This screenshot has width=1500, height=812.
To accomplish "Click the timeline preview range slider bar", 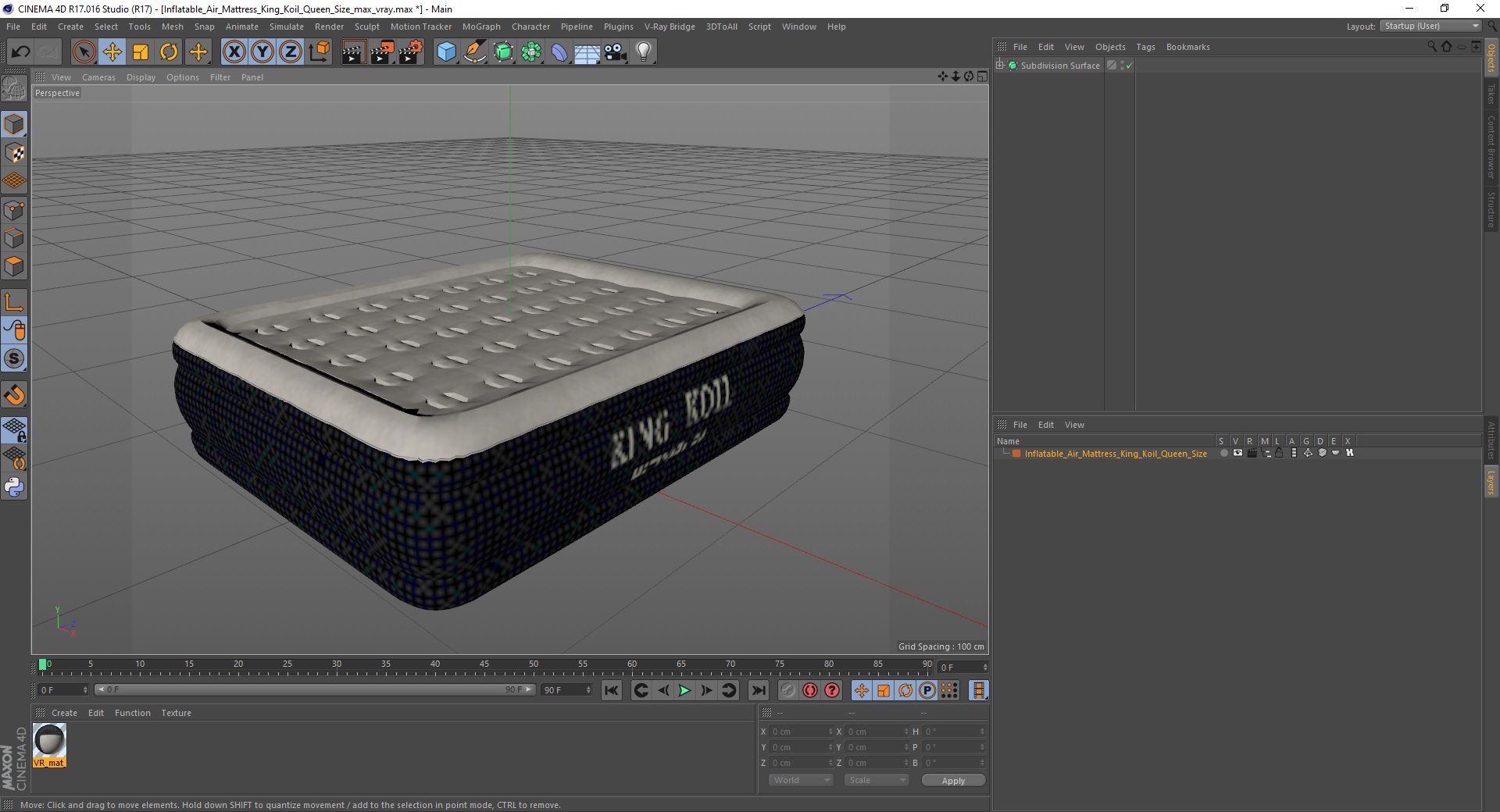I will pos(314,689).
